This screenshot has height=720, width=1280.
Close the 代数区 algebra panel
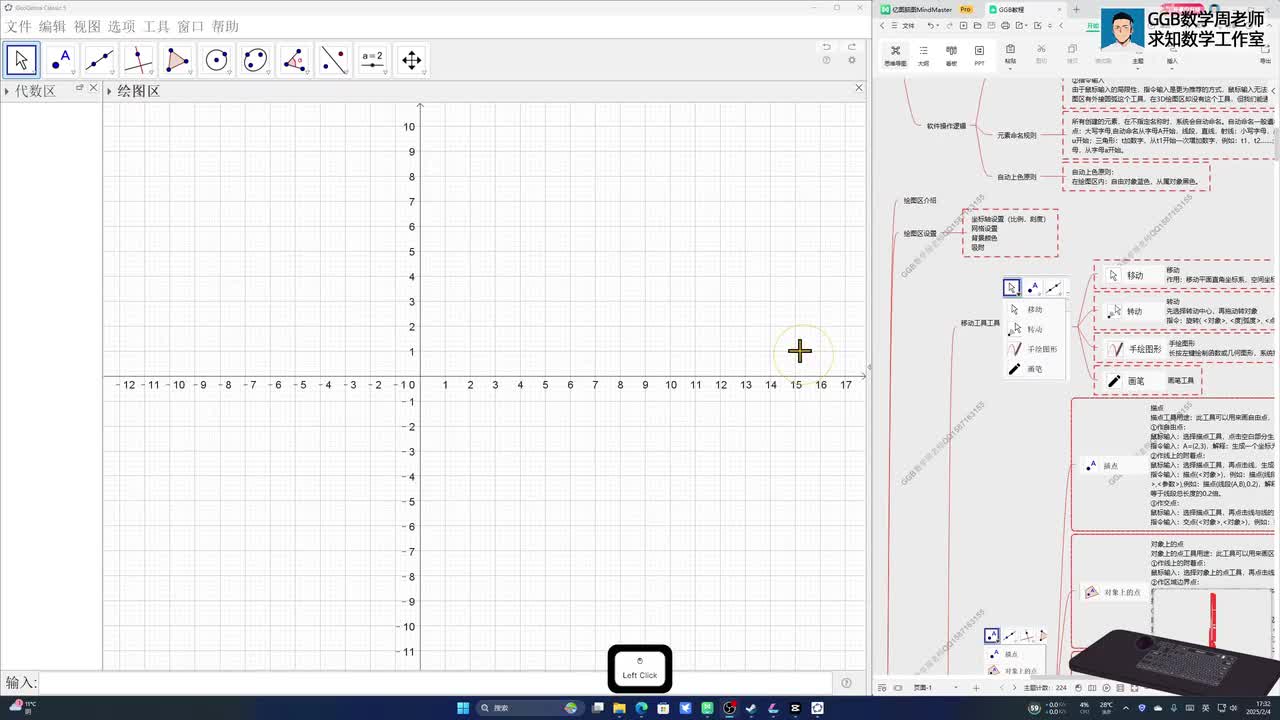[94, 88]
